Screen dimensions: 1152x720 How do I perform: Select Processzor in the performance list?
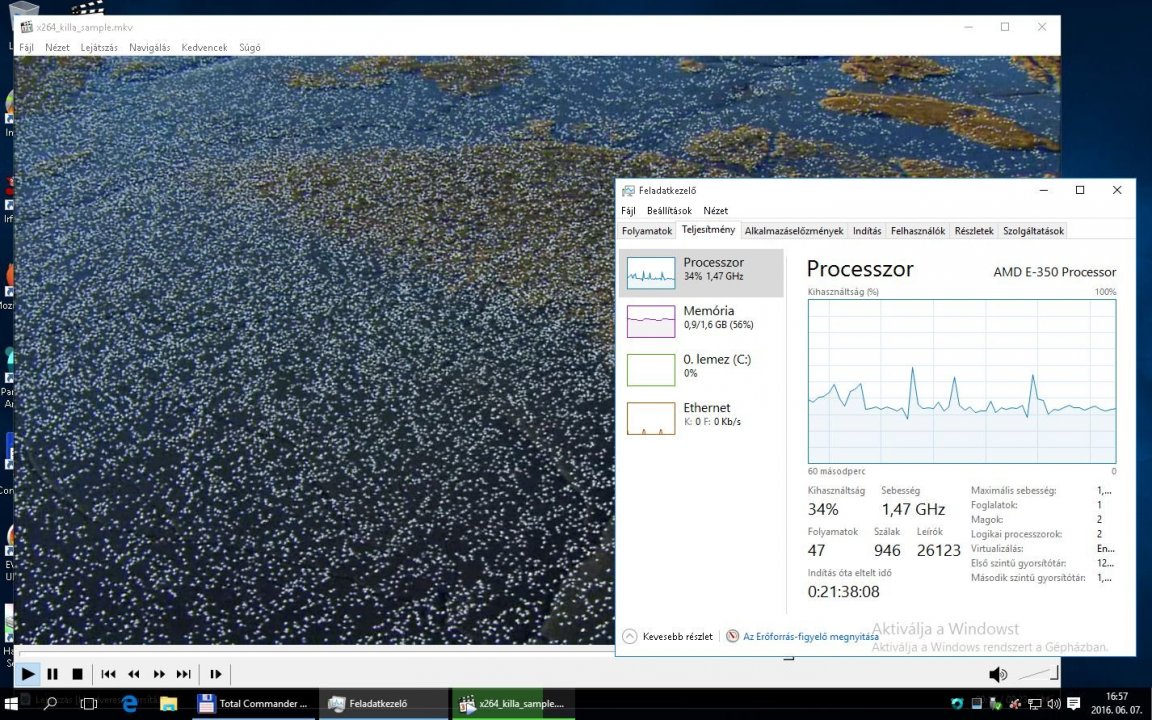coord(702,273)
